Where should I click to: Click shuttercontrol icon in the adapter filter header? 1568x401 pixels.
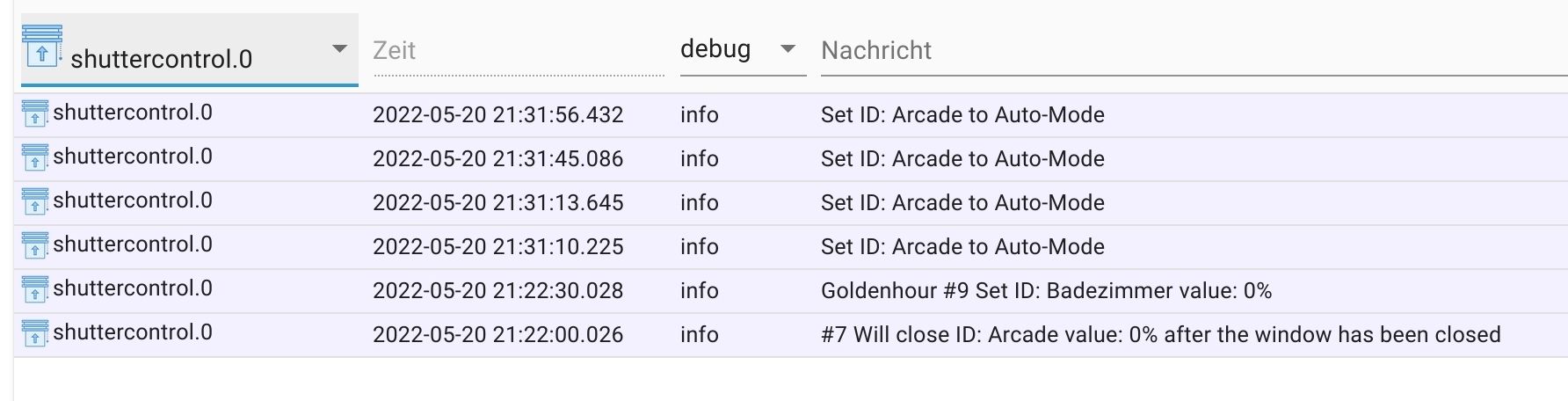[x=41, y=46]
